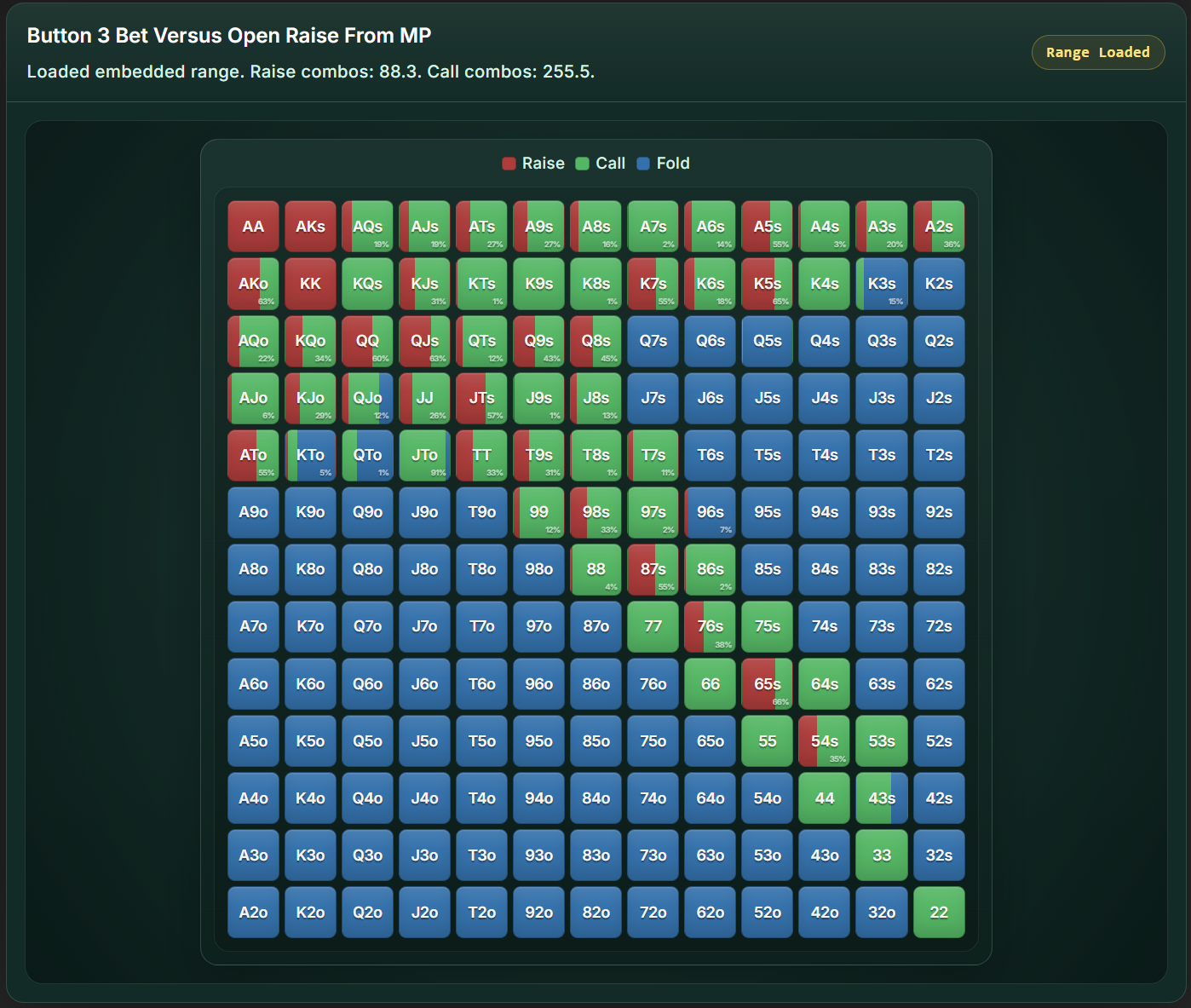Viewport: 1191px width, 1008px height.
Task: Select the TT hand cell
Action: pos(481,455)
